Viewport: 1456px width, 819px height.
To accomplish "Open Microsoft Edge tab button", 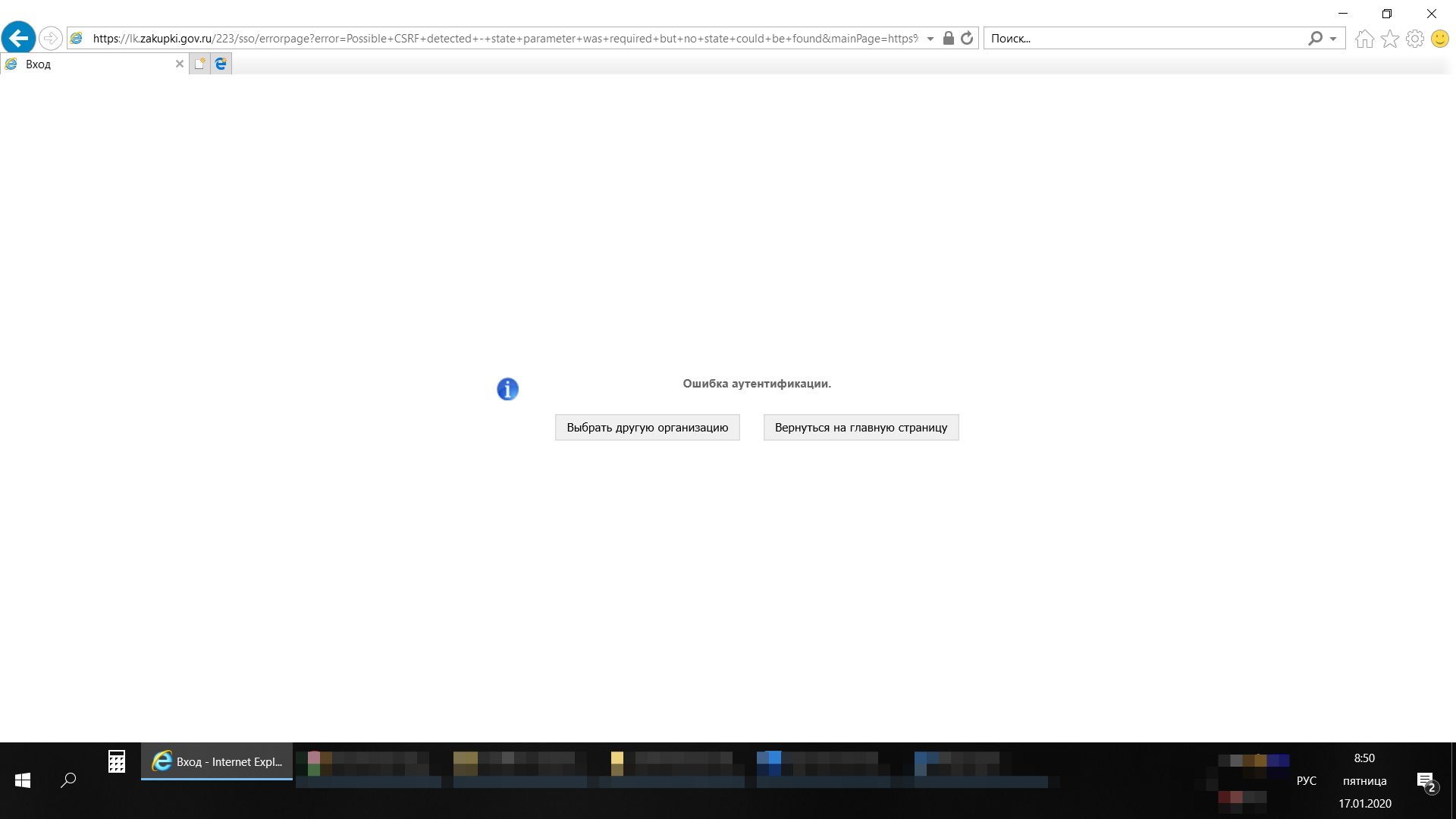I will [x=221, y=64].
